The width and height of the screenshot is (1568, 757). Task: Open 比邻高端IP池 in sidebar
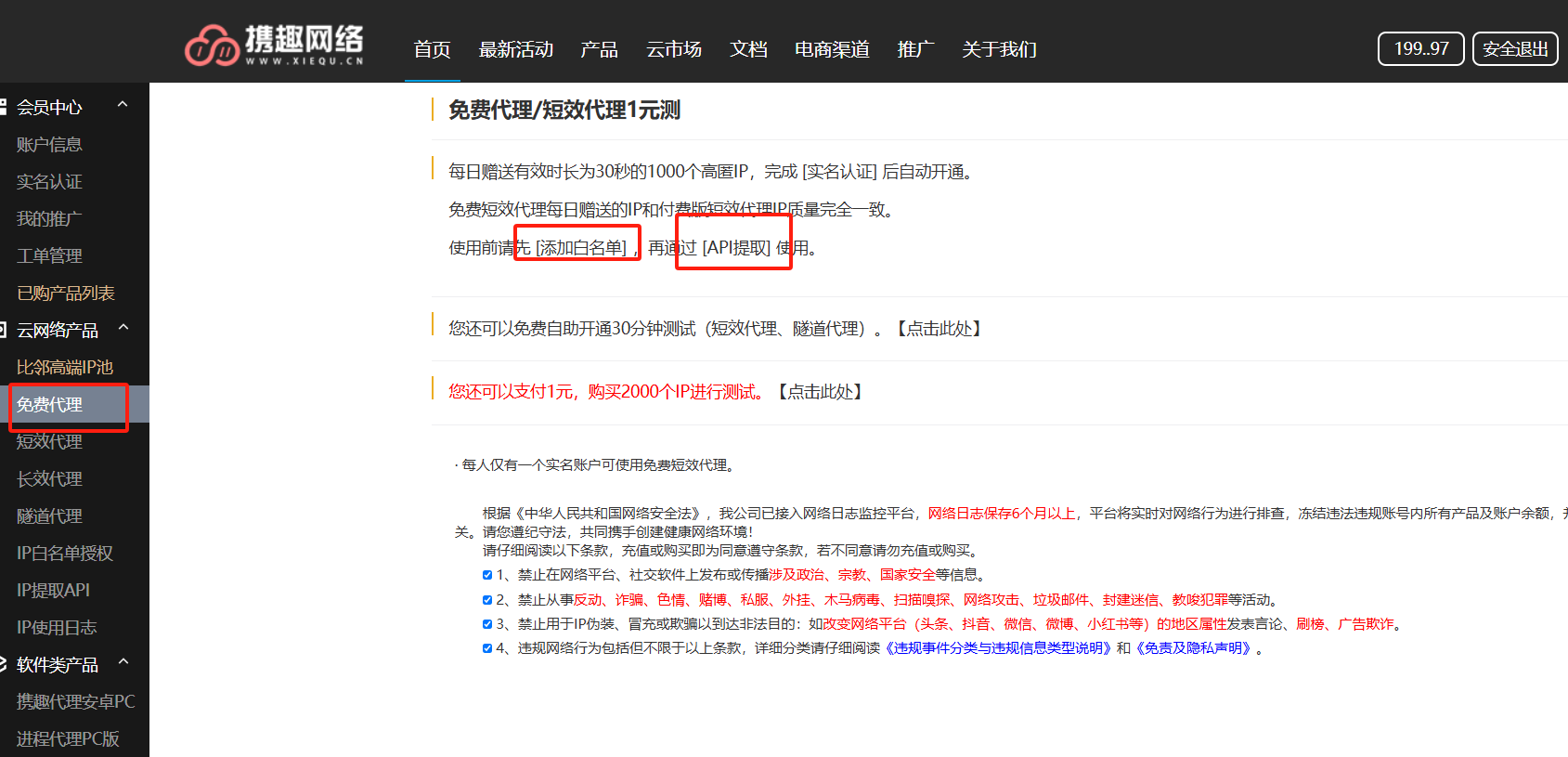coord(64,367)
